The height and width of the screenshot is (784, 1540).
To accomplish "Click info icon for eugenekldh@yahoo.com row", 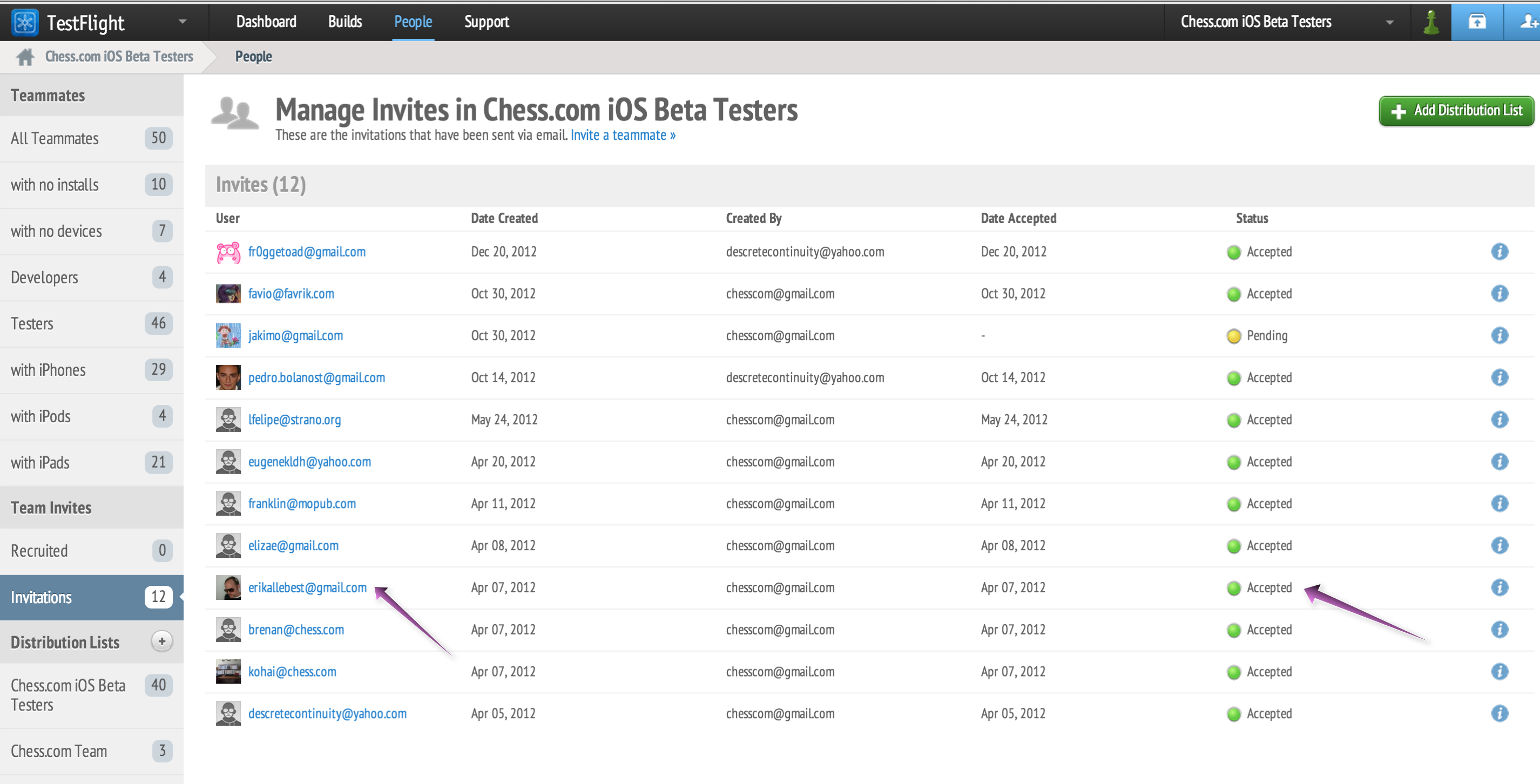I will [1500, 462].
